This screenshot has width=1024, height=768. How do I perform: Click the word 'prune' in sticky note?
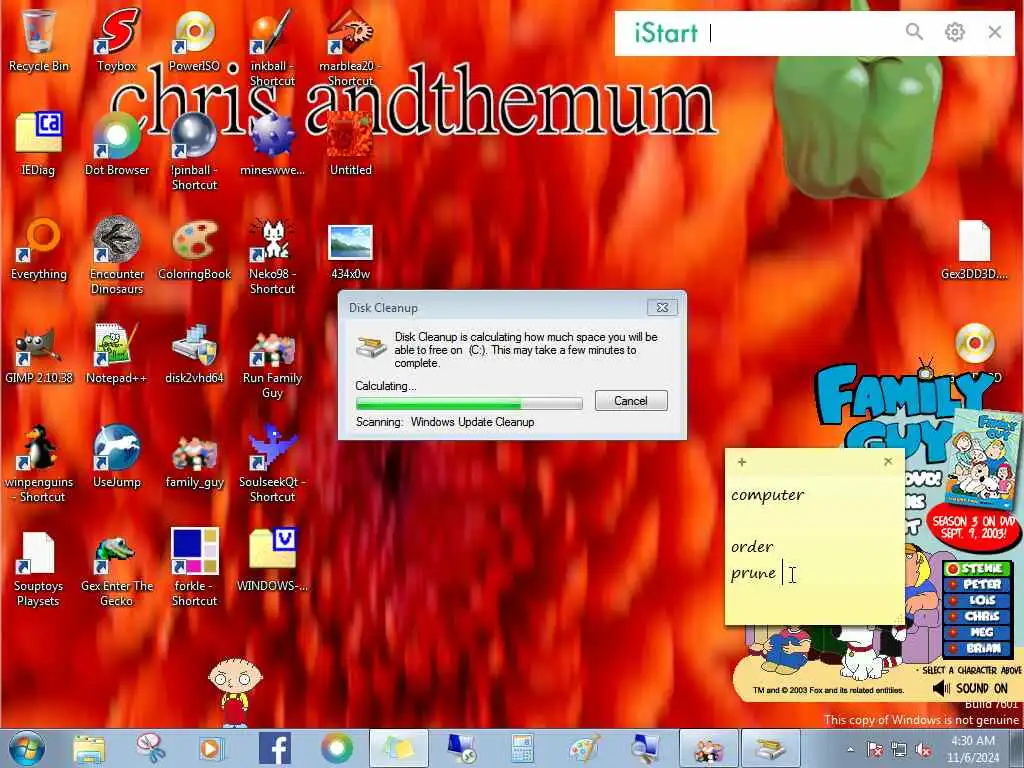(x=753, y=573)
